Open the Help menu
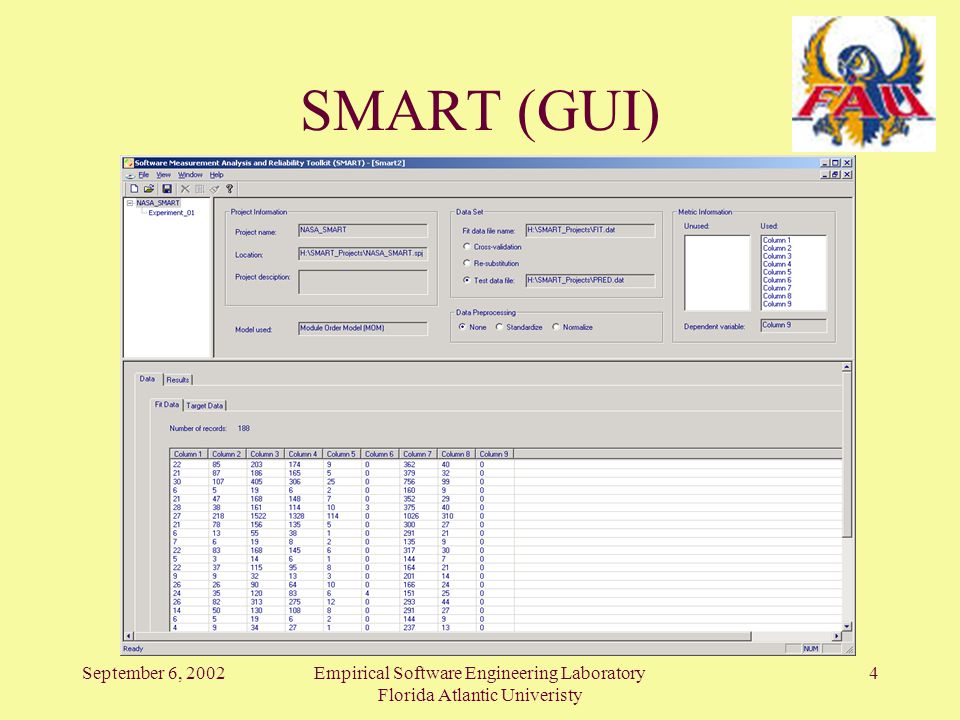The image size is (960, 720). click(x=217, y=175)
